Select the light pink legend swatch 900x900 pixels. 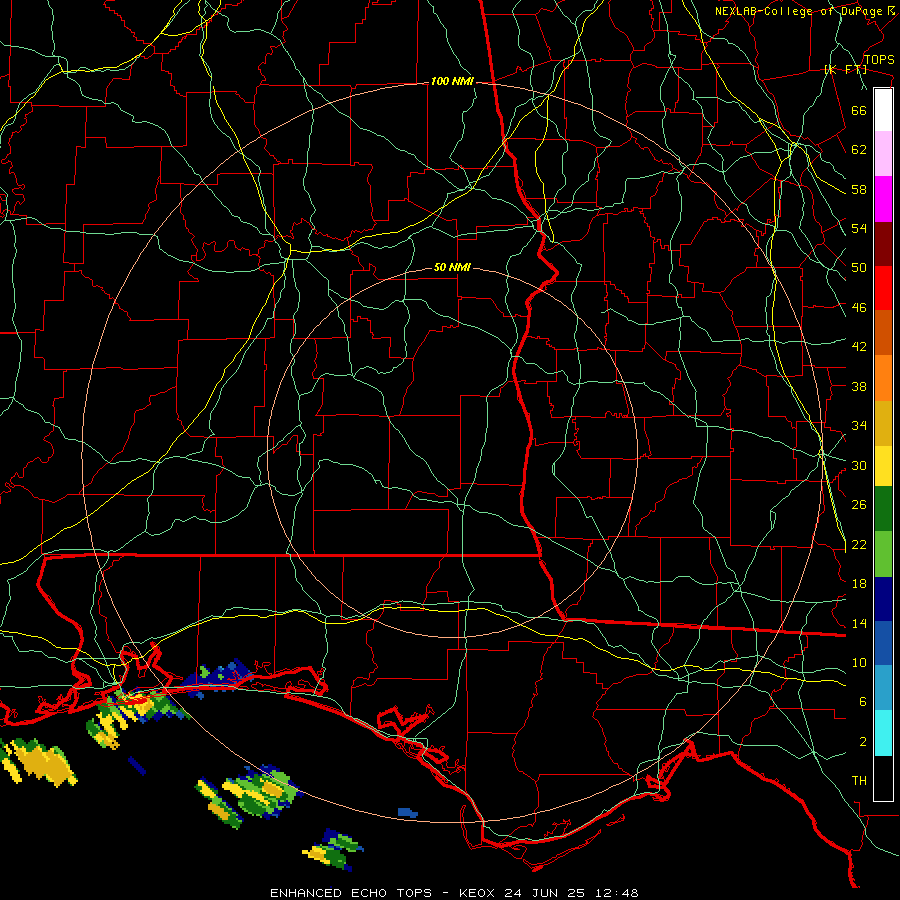tap(883, 154)
